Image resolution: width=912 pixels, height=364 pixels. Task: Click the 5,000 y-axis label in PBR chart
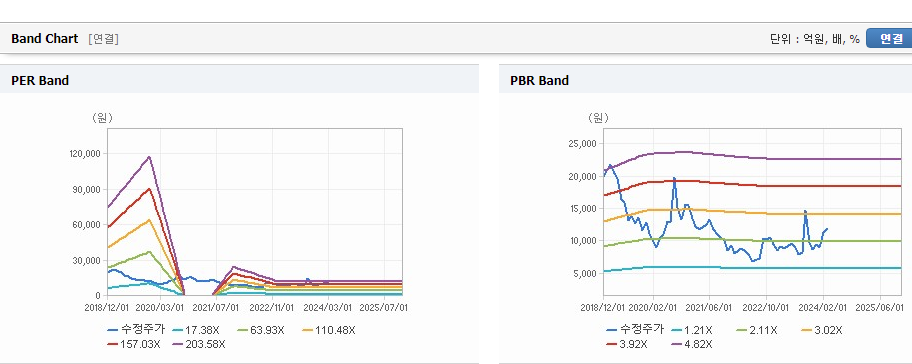point(585,273)
